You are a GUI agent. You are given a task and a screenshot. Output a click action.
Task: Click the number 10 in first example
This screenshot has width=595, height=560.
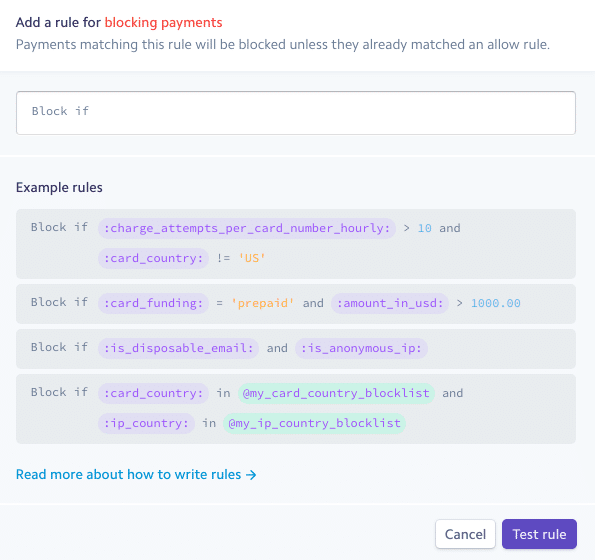pos(425,228)
